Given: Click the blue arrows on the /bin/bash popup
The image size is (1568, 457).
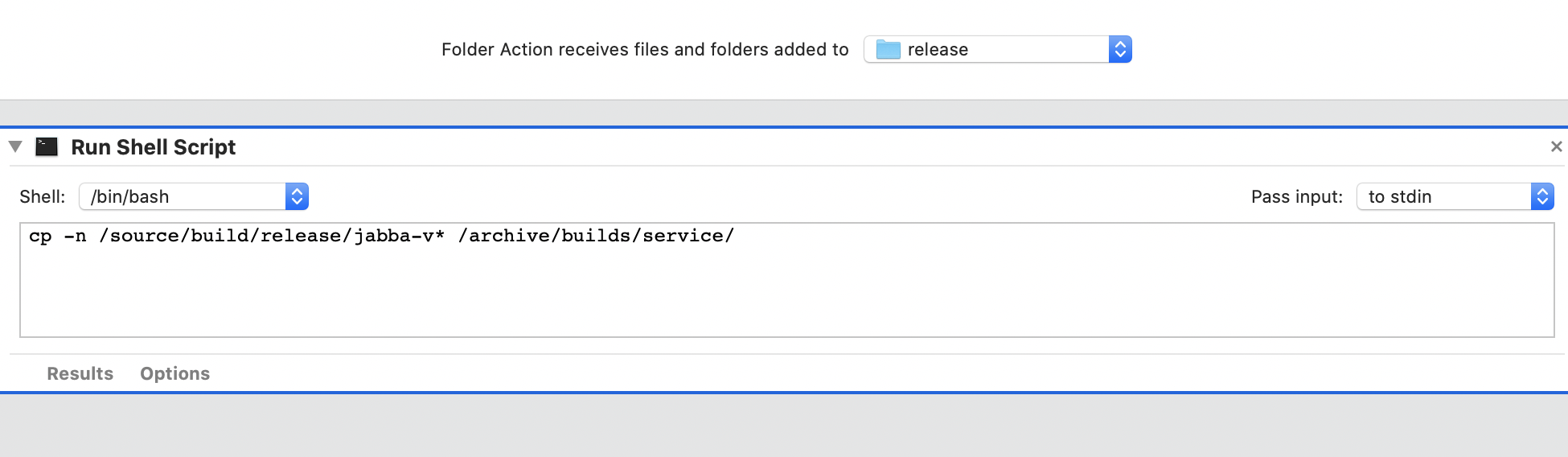Looking at the screenshot, I should [297, 196].
